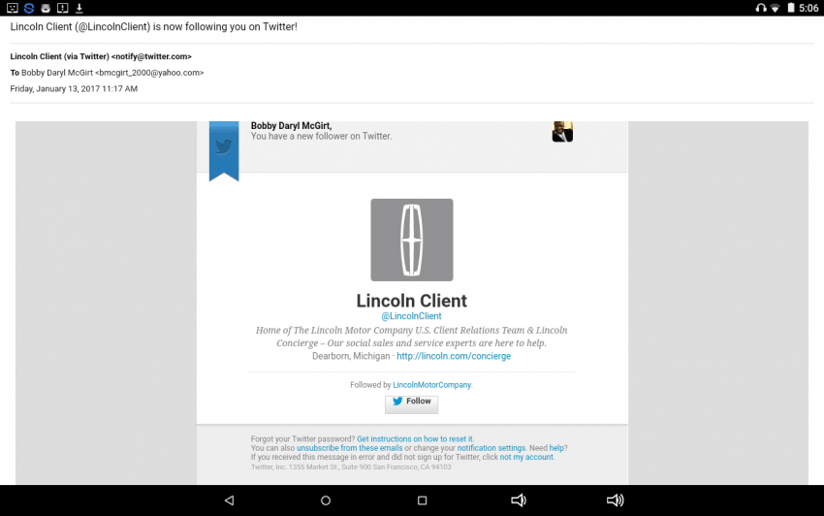Open the alert notification icon in status bar
This screenshot has height=516, width=824.
(x=63, y=8)
